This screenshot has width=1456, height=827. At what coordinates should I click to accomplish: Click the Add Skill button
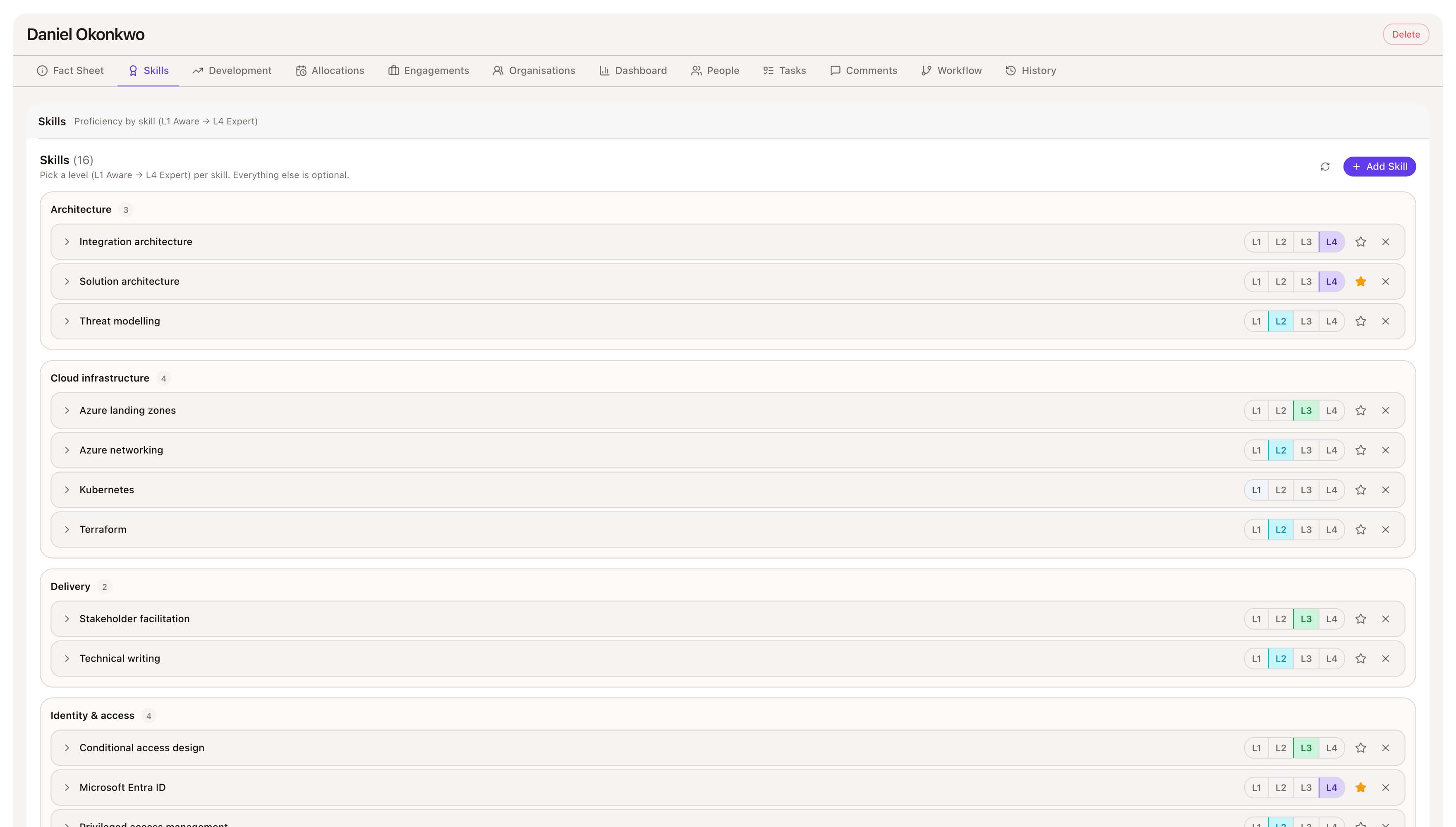coord(1379,166)
